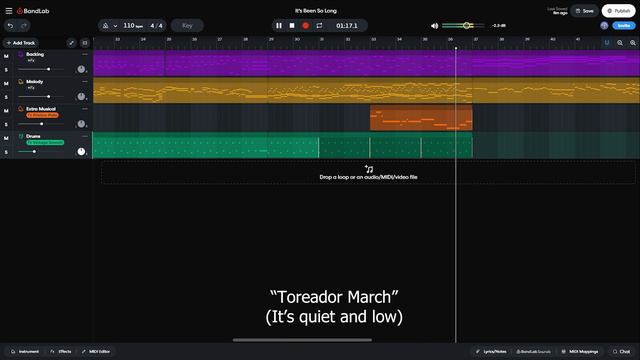640x360 pixels.
Task: Click the Melody track pan knob
Action: pyautogui.click(x=81, y=97)
